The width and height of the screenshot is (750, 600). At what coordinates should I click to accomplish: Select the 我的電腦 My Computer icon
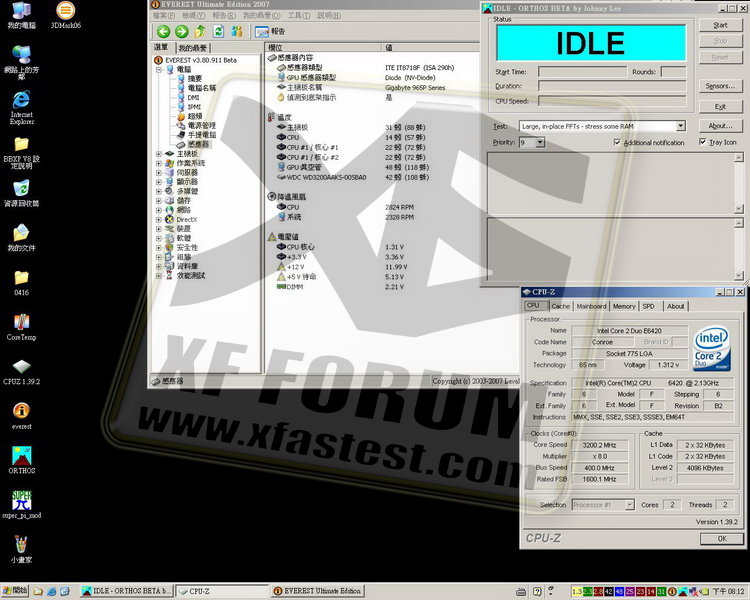click(x=22, y=15)
